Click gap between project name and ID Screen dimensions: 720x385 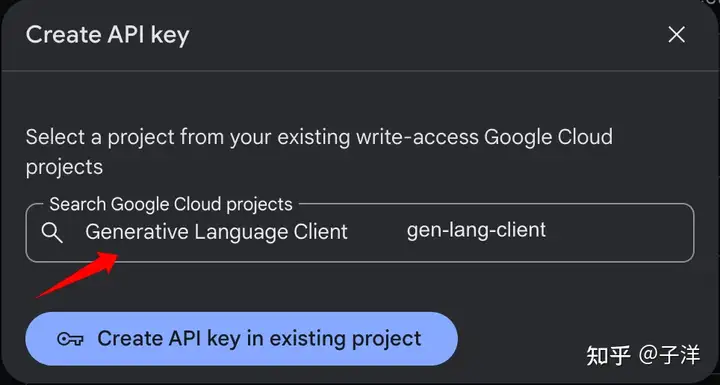[377, 232]
